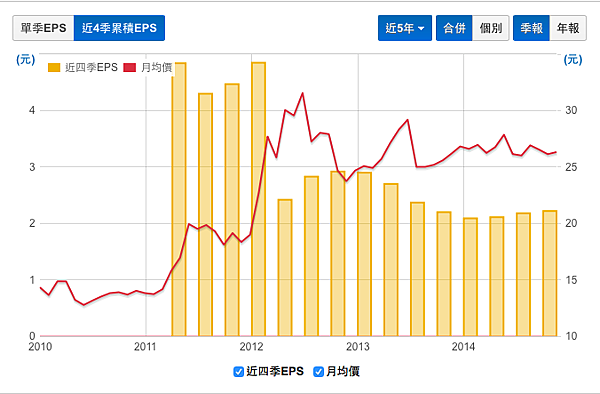
Task: Click the last EPS bar of 2014
Action: point(549,273)
